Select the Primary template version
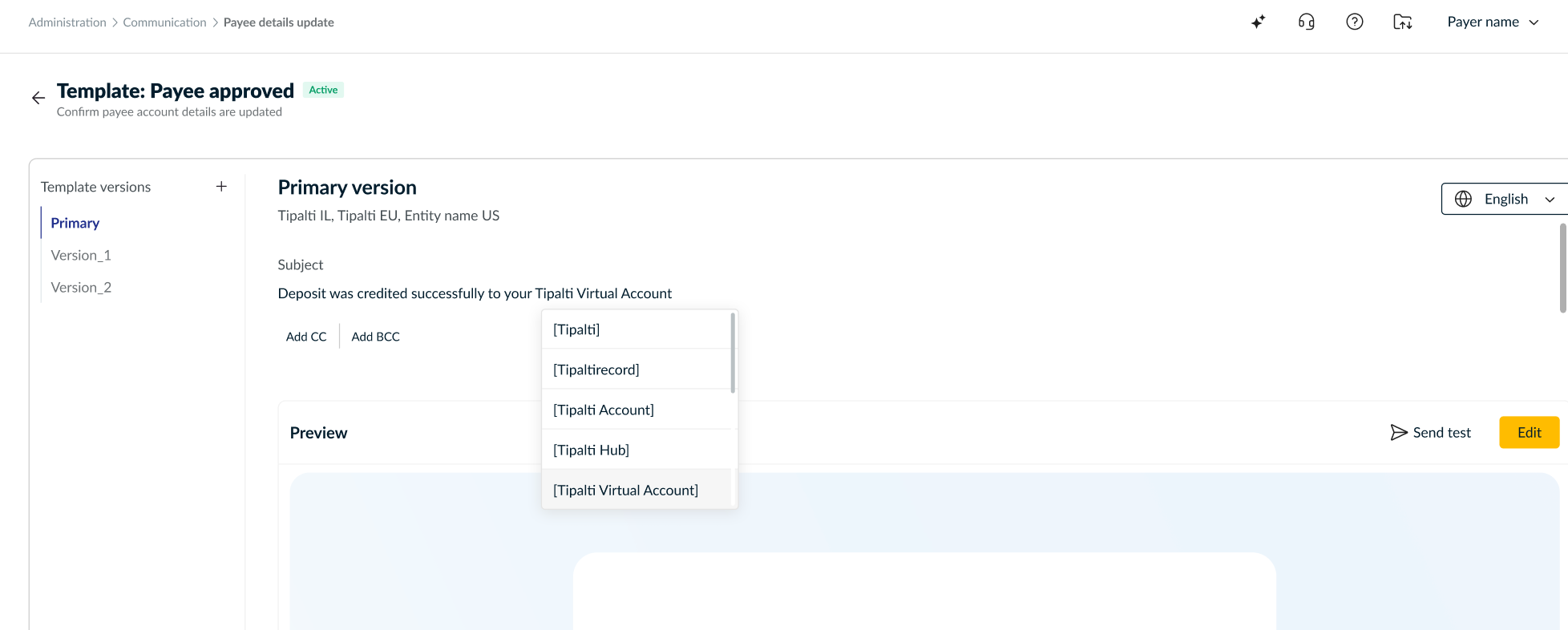Screen dimensions: 1568x630 click(x=75, y=223)
